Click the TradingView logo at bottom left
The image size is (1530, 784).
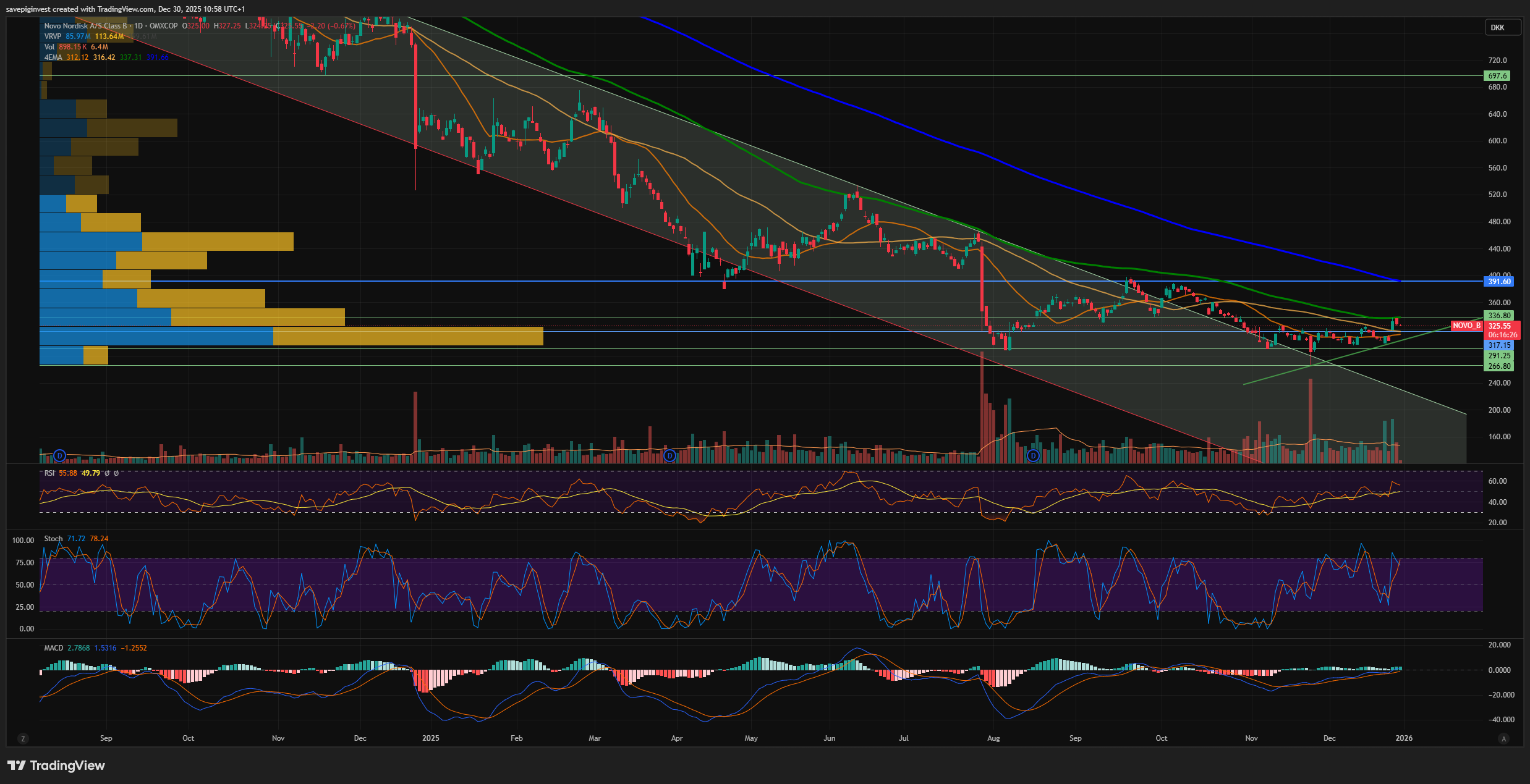(56, 765)
